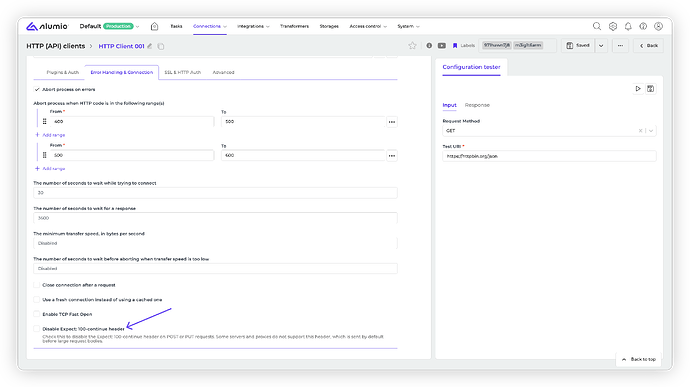Click Add range below the 400 range

(50, 135)
